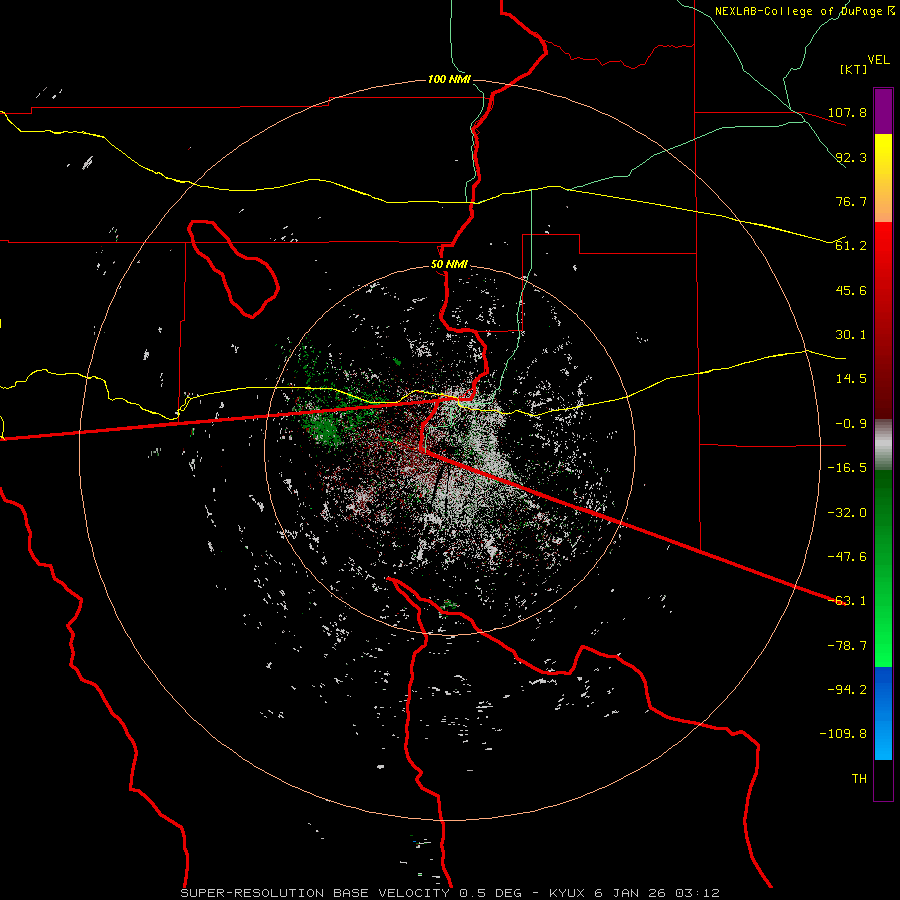Click the KYUX station identifier in caption
Screen dimensions: 900x900
click(x=567, y=893)
